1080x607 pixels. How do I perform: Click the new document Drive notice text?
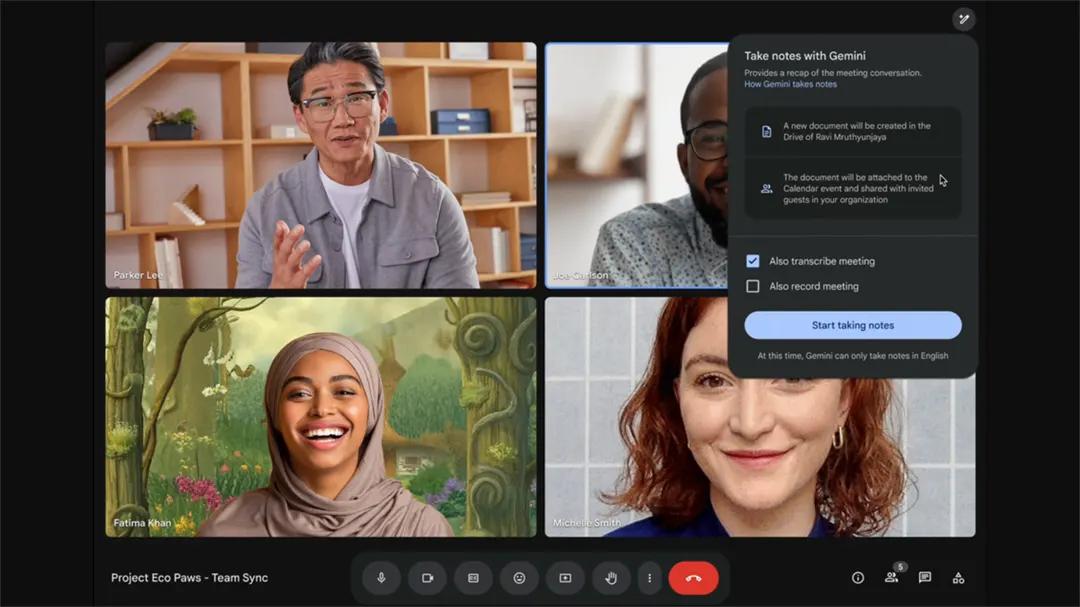click(x=857, y=132)
